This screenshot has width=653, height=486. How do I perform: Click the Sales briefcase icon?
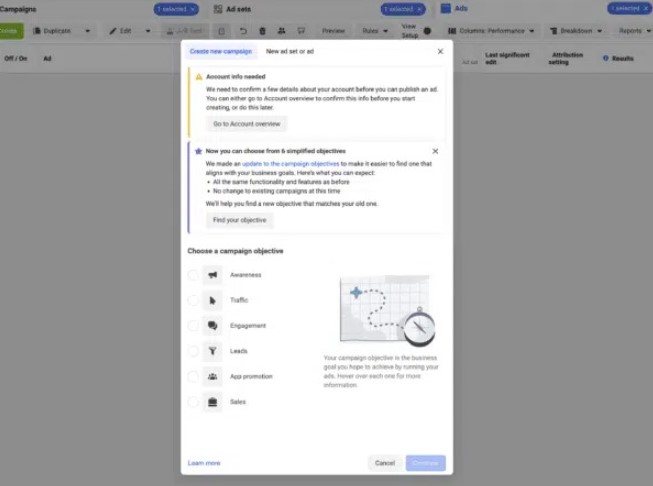click(212, 402)
